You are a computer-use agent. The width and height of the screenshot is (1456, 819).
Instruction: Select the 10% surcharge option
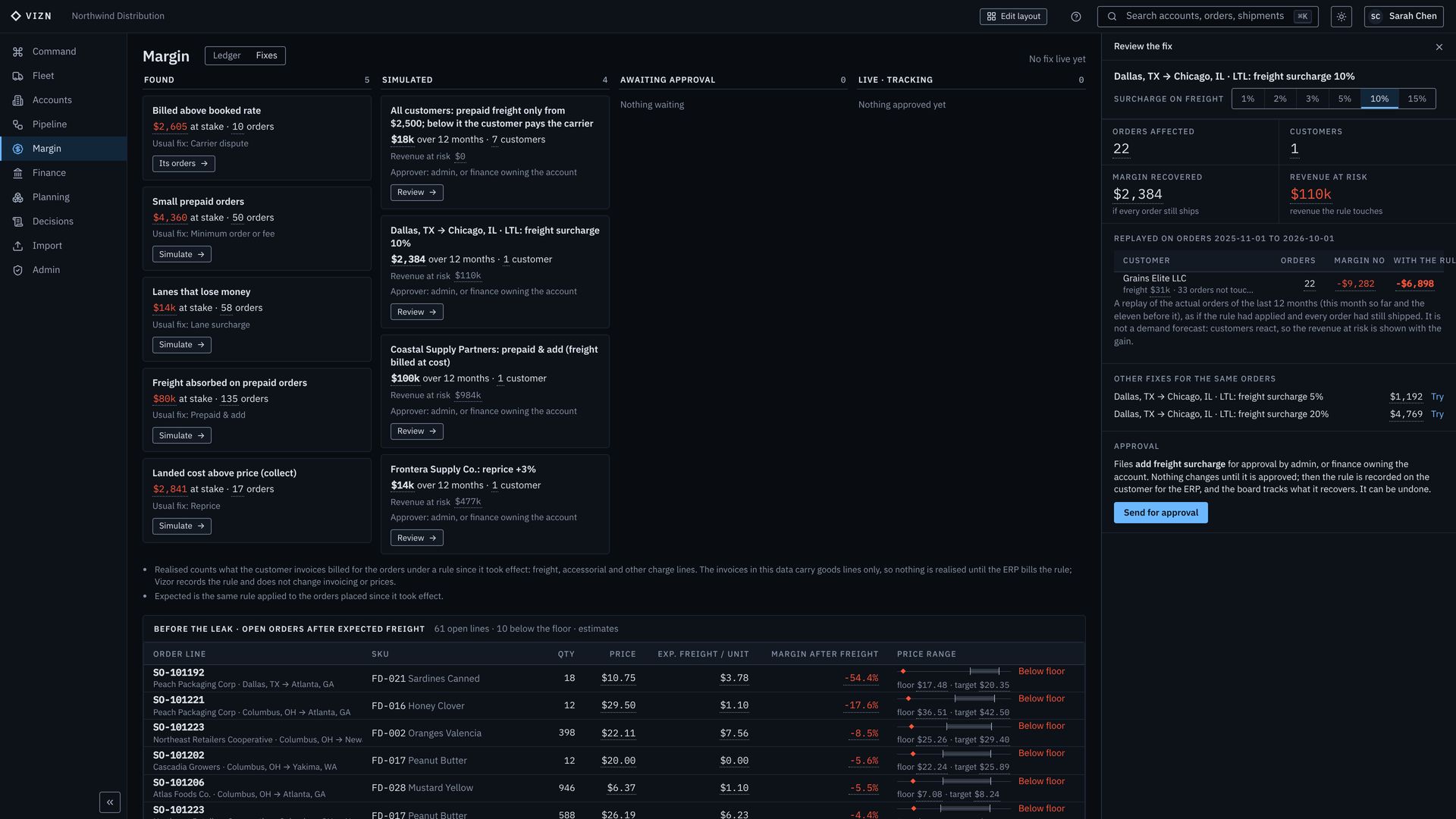point(1379,99)
